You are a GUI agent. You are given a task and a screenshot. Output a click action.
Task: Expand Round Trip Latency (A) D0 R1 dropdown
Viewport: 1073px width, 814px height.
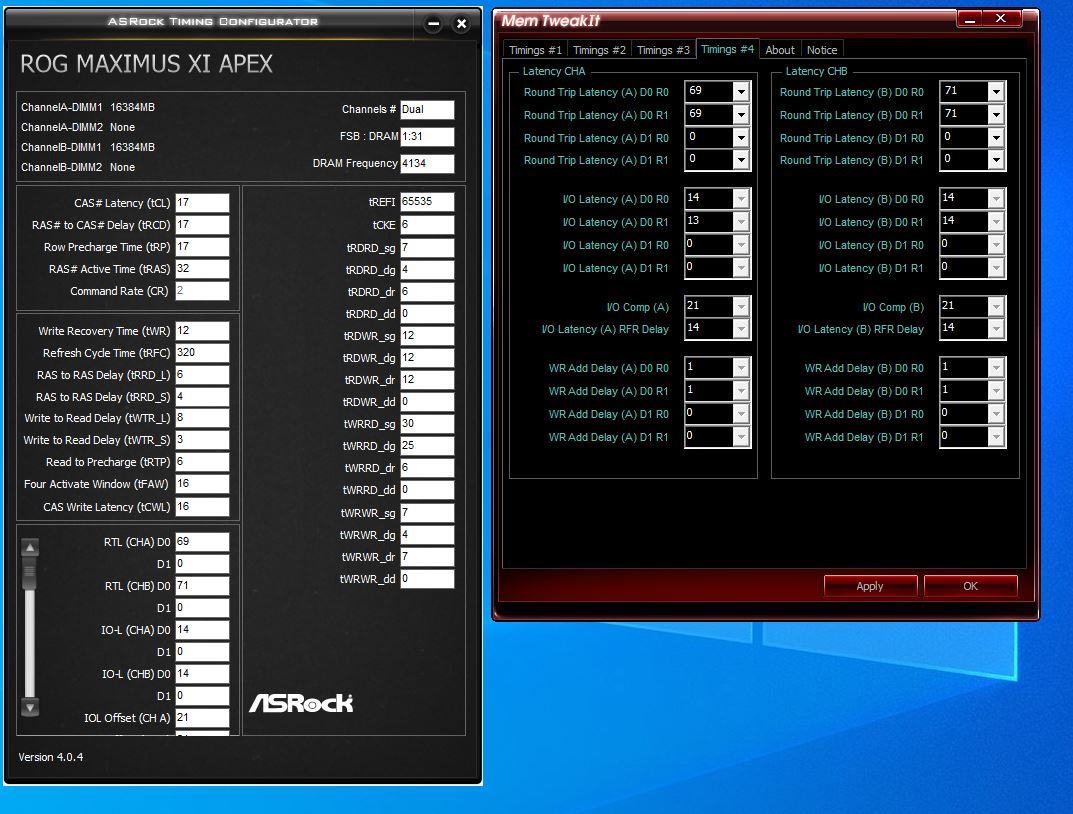click(x=741, y=115)
